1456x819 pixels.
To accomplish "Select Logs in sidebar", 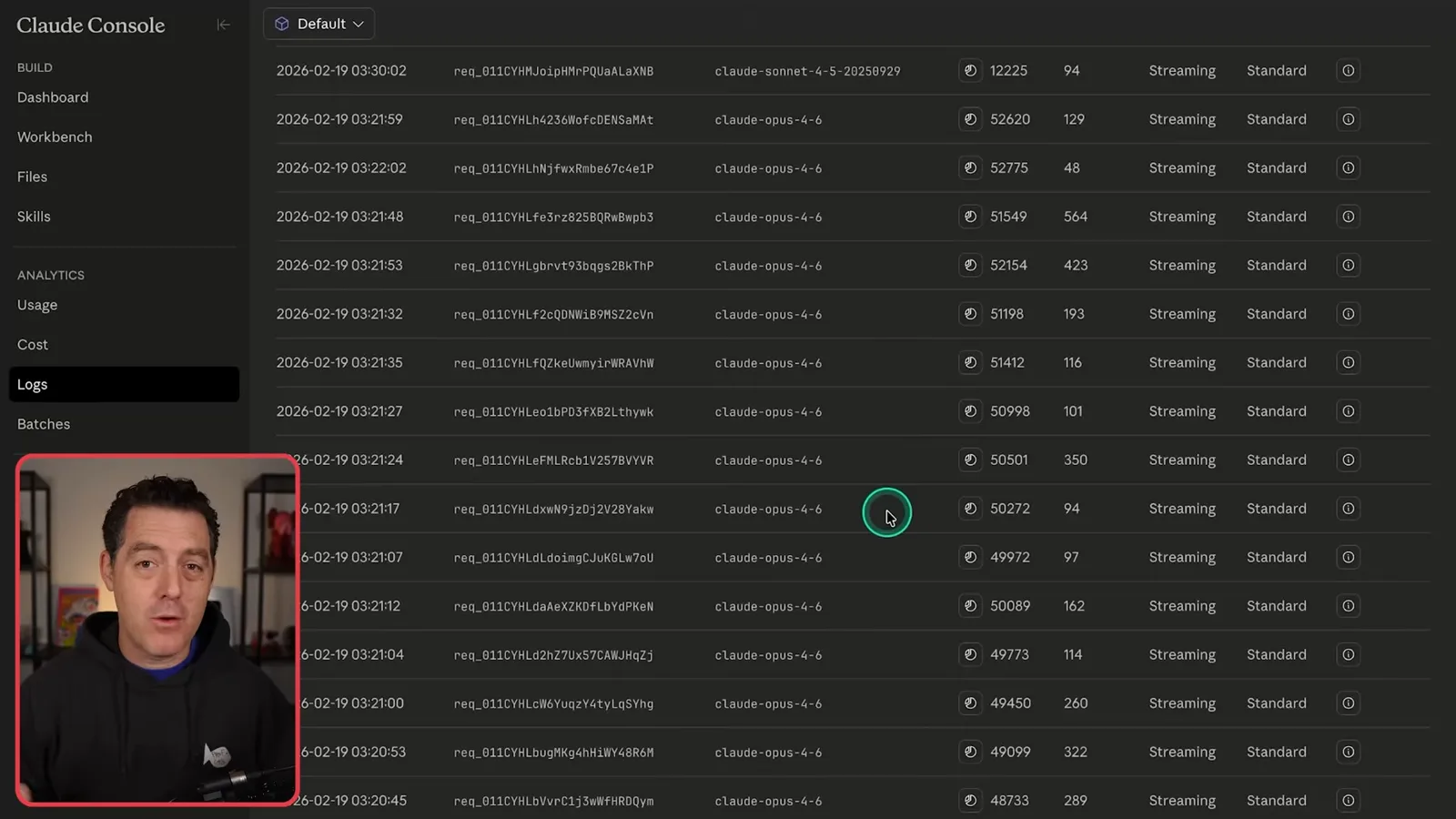I will [x=124, y=384].
